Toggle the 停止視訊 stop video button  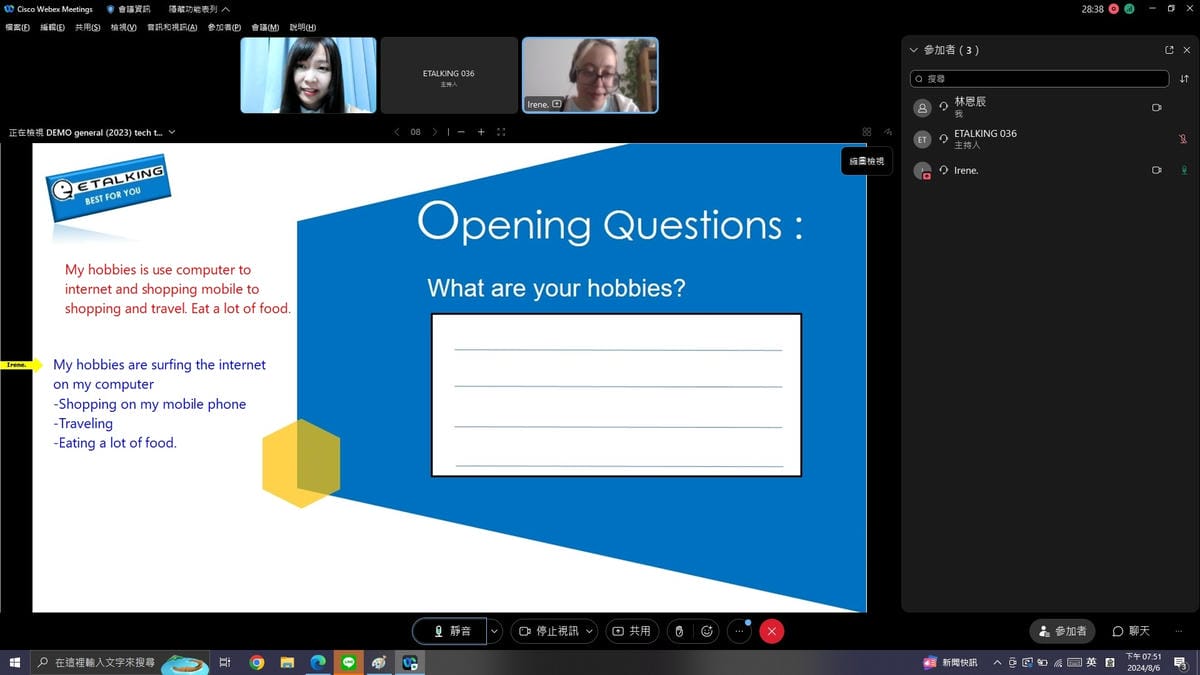point(549,631)
